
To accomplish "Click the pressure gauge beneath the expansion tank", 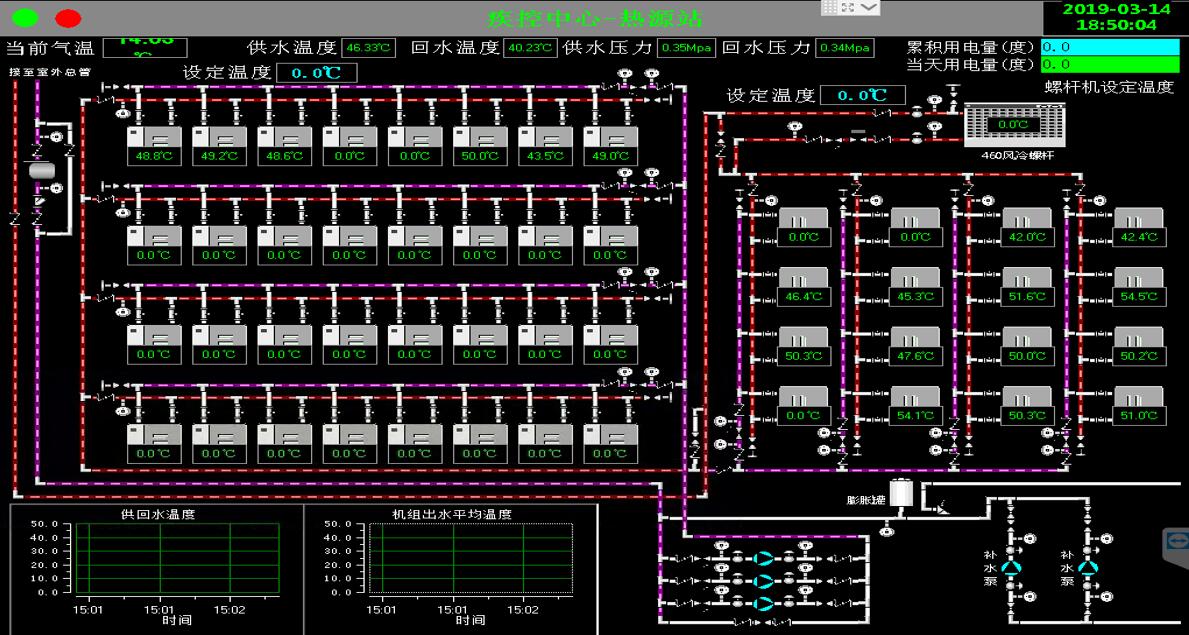I will coord(886,530).
